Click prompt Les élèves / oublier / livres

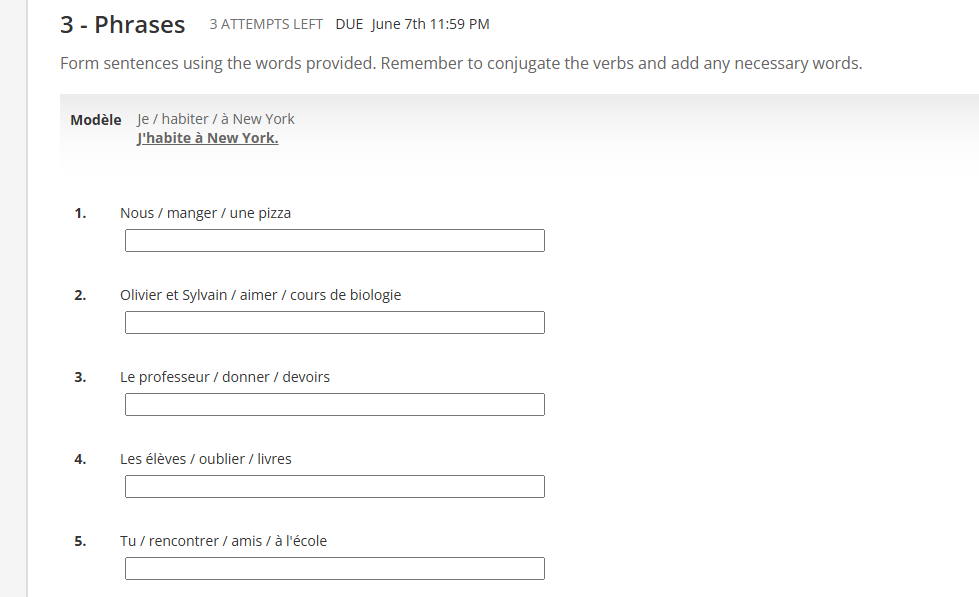[x=205, y=458]
